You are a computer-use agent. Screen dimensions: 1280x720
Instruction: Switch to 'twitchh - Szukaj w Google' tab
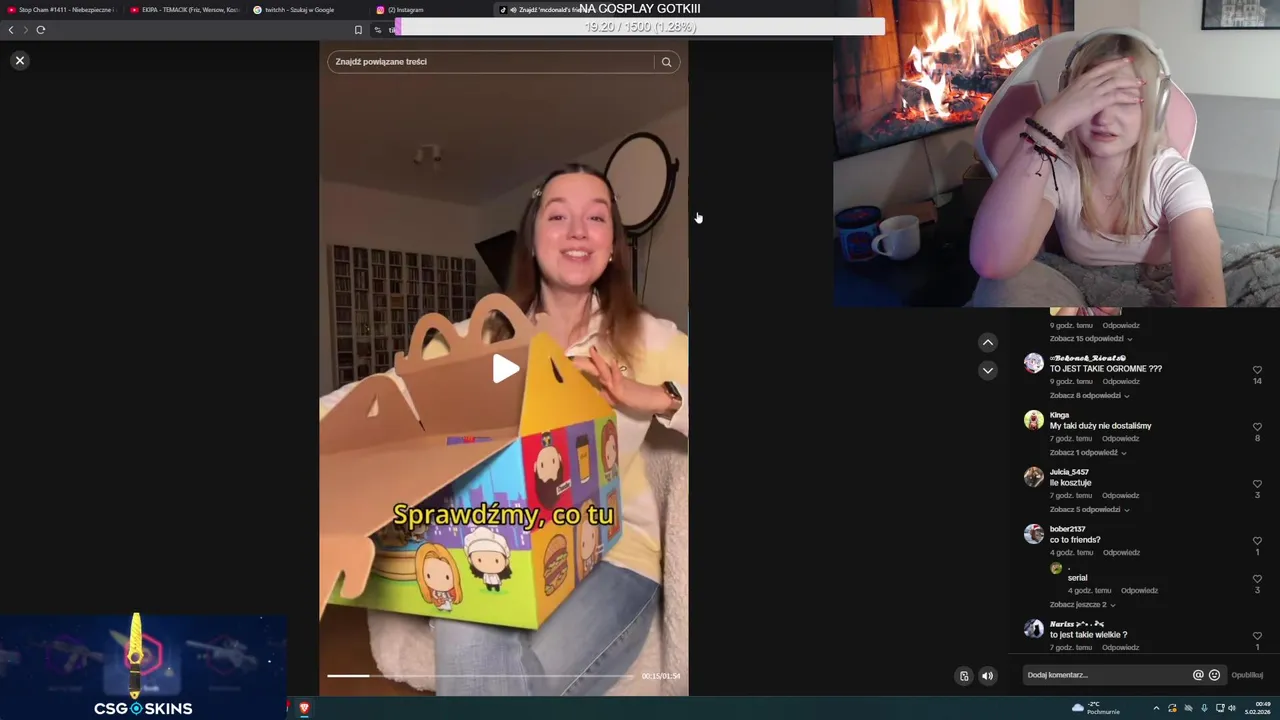click(x=308, y=10)
